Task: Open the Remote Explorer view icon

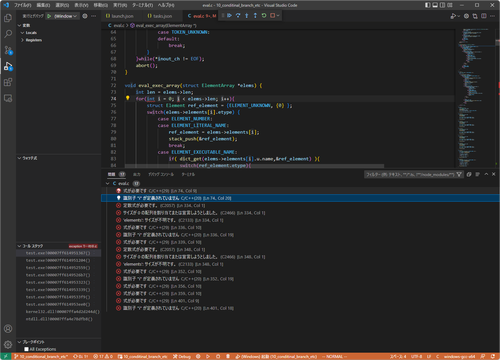Action: coord(8,98)
